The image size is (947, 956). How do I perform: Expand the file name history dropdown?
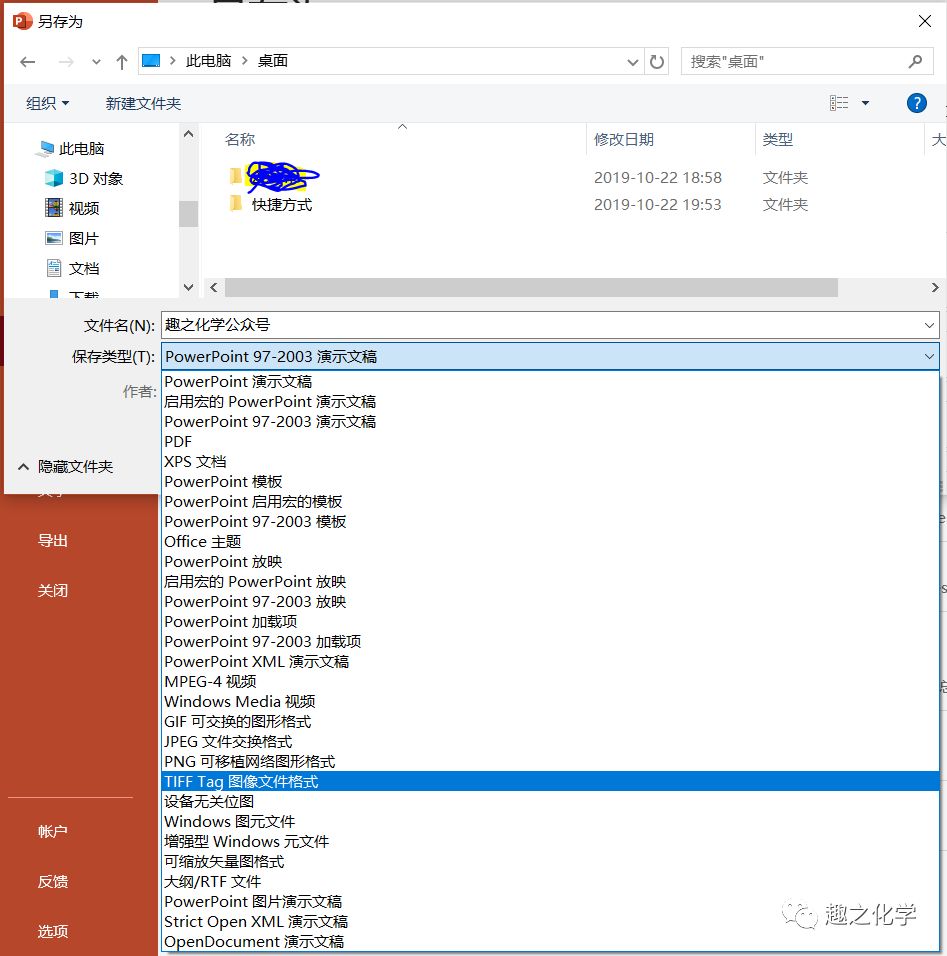tap(929, 326)
